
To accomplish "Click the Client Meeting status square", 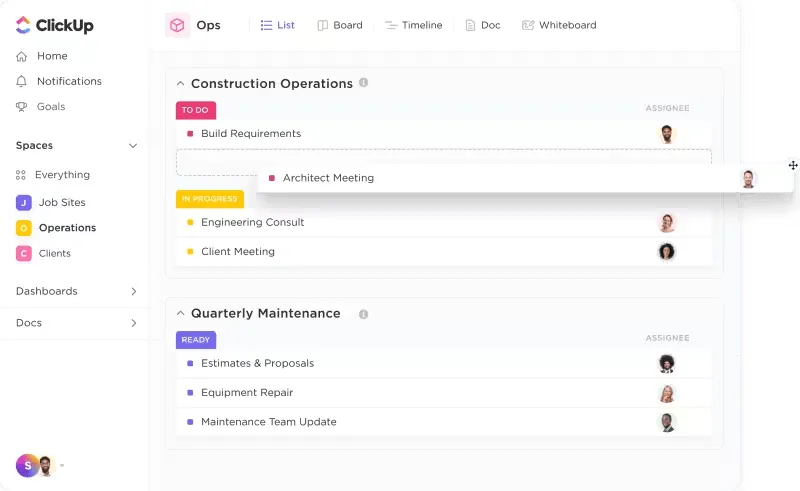I will tap(190, 251).
